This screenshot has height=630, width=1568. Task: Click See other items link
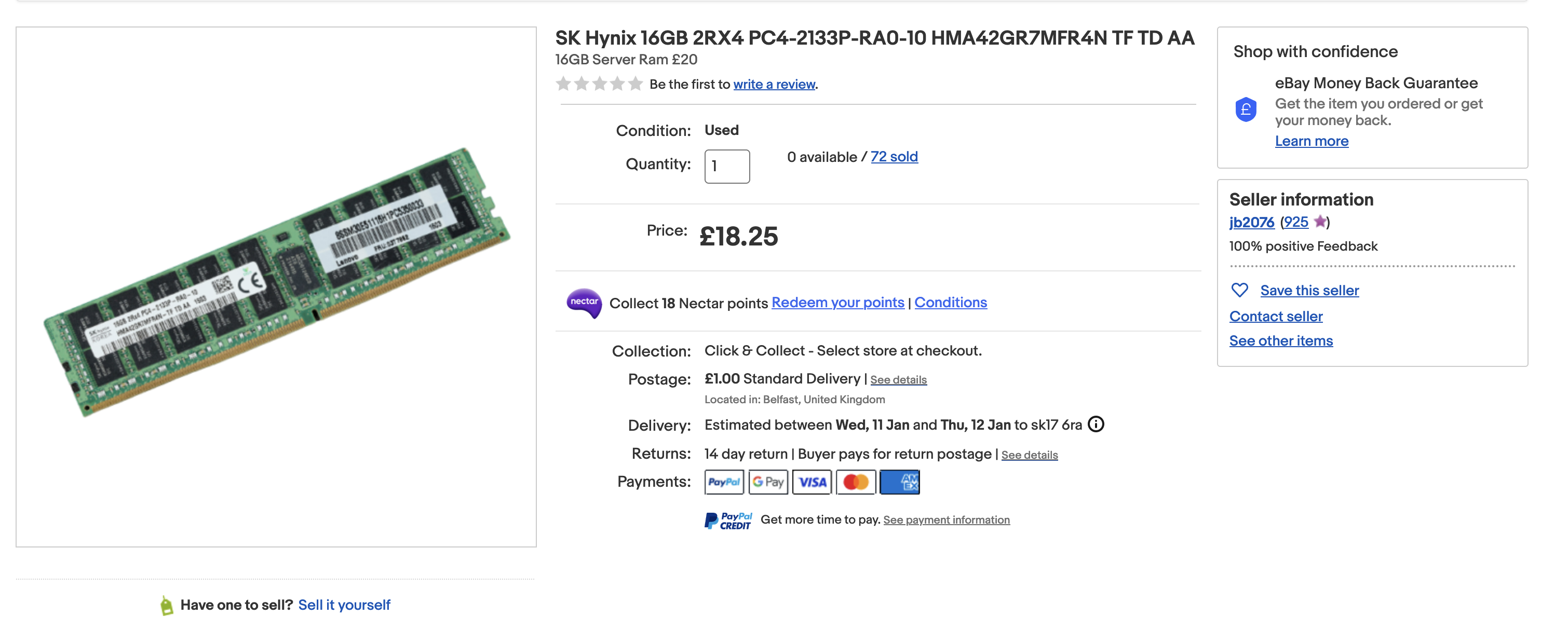(1281, 341)
